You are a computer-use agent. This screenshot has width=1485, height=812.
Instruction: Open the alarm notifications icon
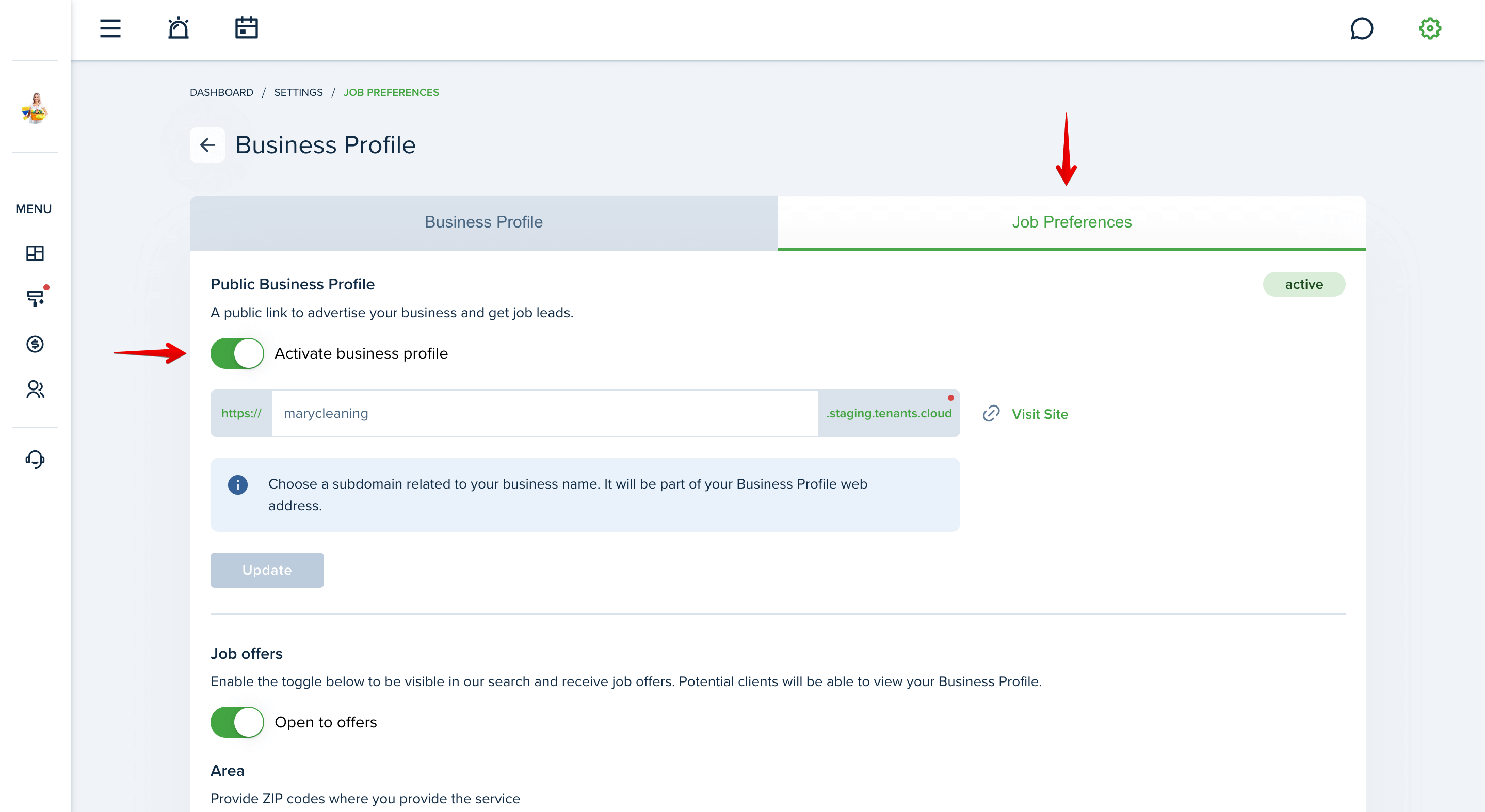(178, 28)
